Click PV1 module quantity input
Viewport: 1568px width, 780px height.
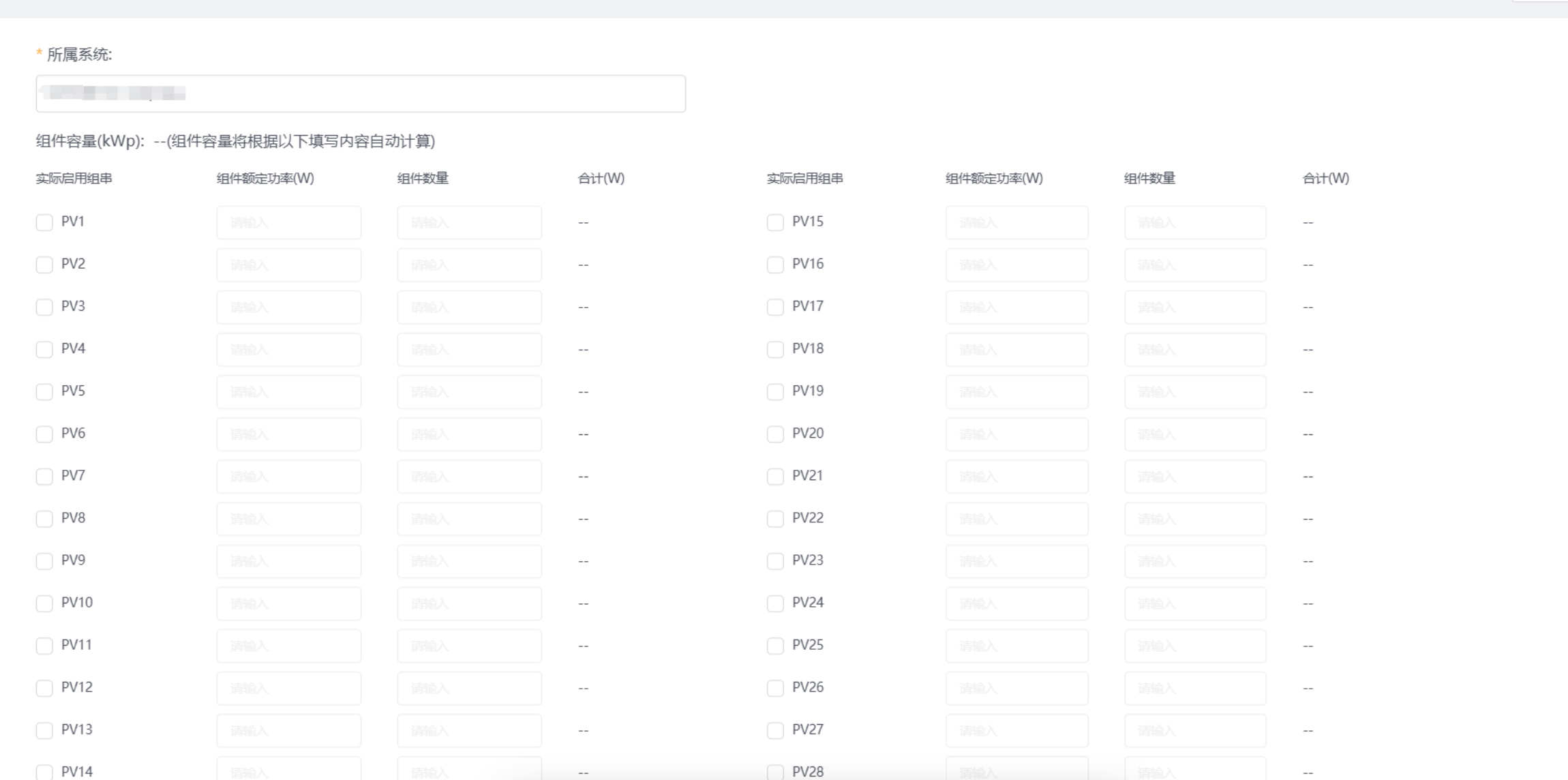click(x=469, y=222)
